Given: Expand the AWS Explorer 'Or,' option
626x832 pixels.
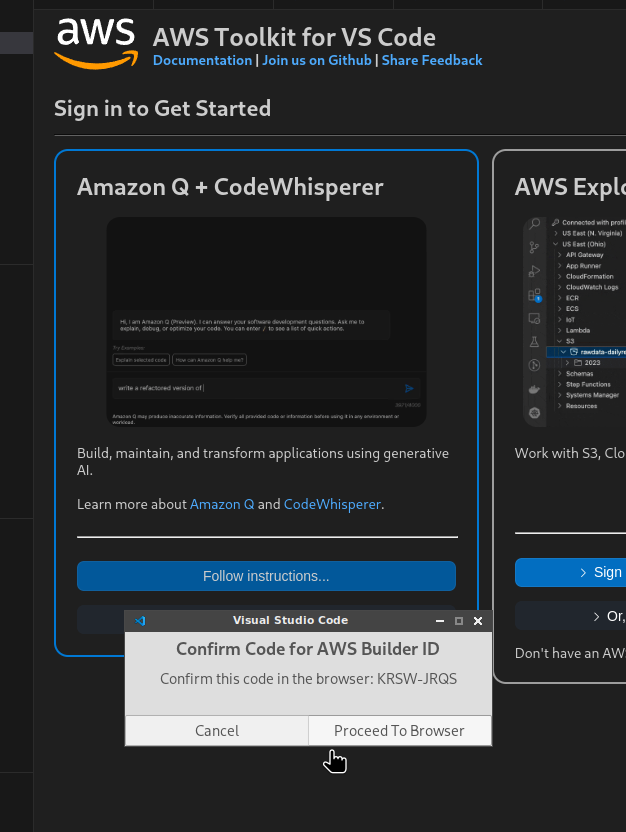Looking at the screenshot, I should pyautogui.click(x=570, y=616).
